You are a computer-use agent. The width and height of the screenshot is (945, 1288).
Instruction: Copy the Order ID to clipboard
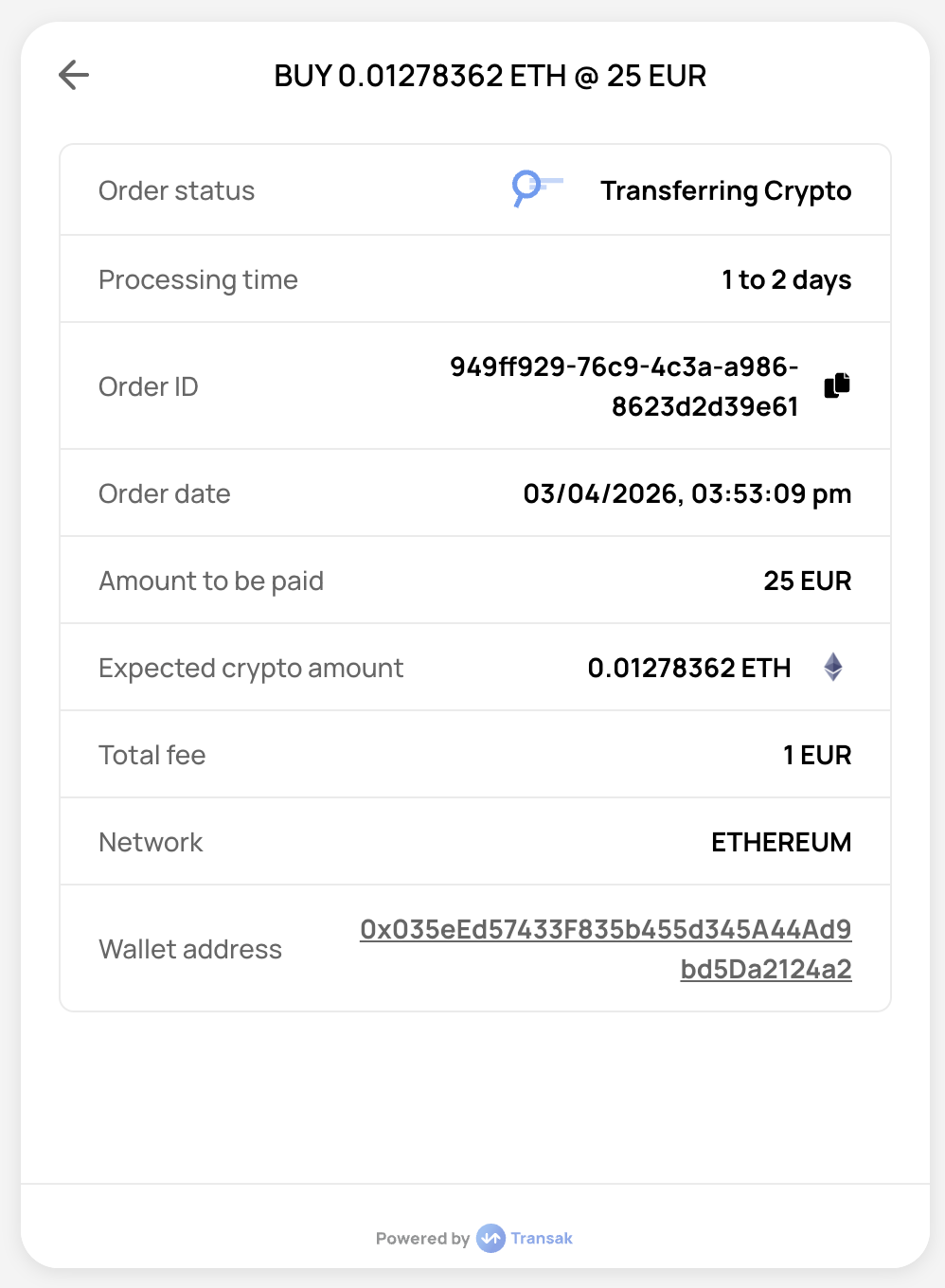[837, 385]
